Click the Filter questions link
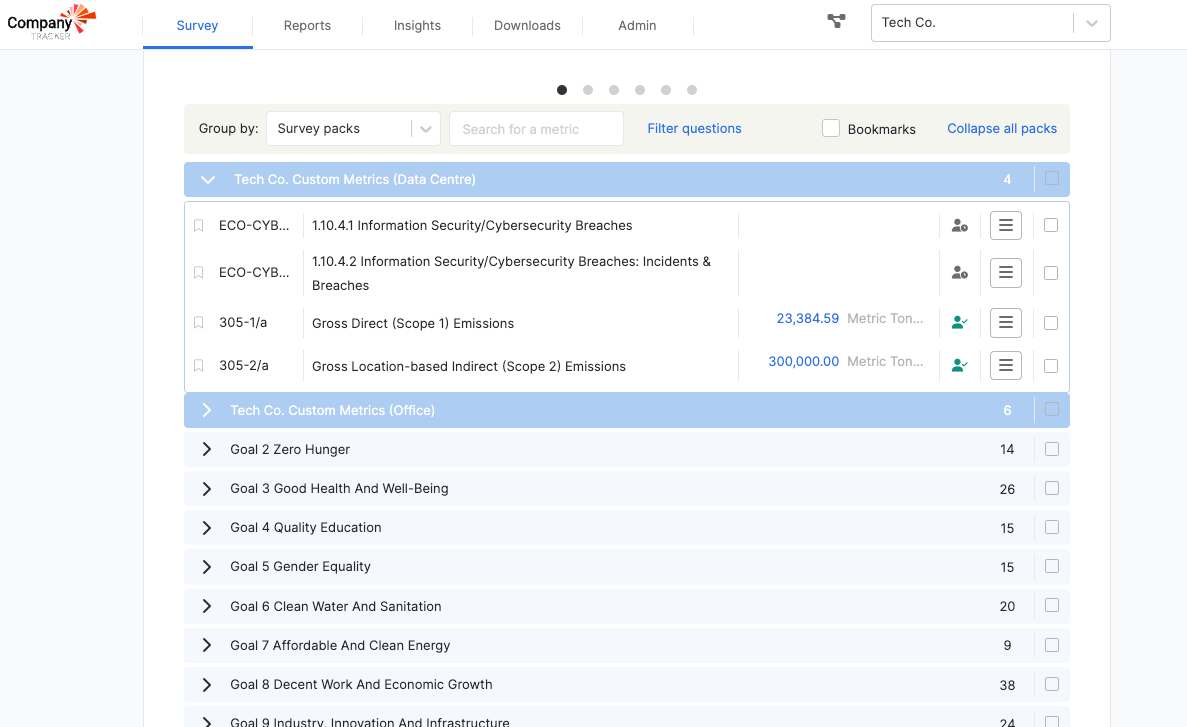This screenshot has width=1187, height=727. click(x=694, y=128)
